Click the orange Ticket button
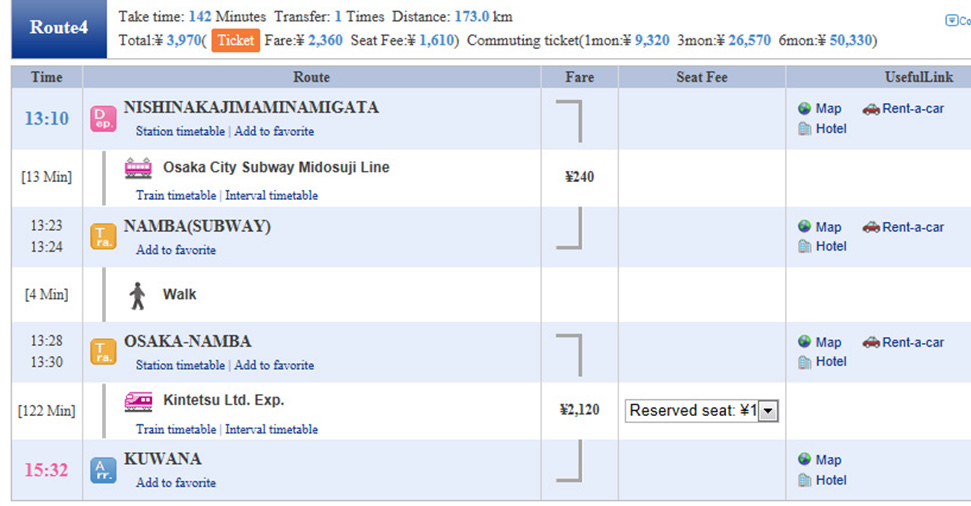Viewport: 971px width, 506px height. click(x=235, y=41)
